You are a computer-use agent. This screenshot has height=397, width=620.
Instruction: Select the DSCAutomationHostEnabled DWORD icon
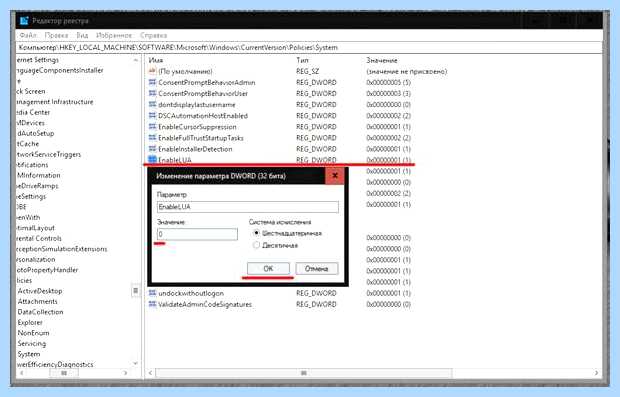point(153,116)
